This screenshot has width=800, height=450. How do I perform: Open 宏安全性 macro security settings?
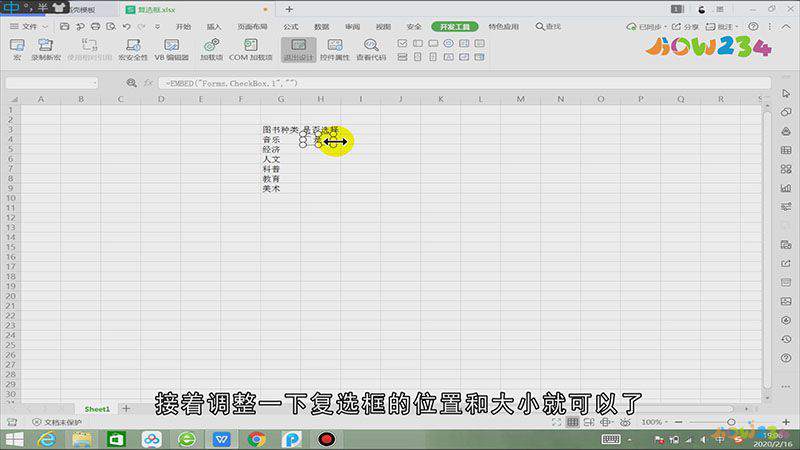tap(133, 49)
